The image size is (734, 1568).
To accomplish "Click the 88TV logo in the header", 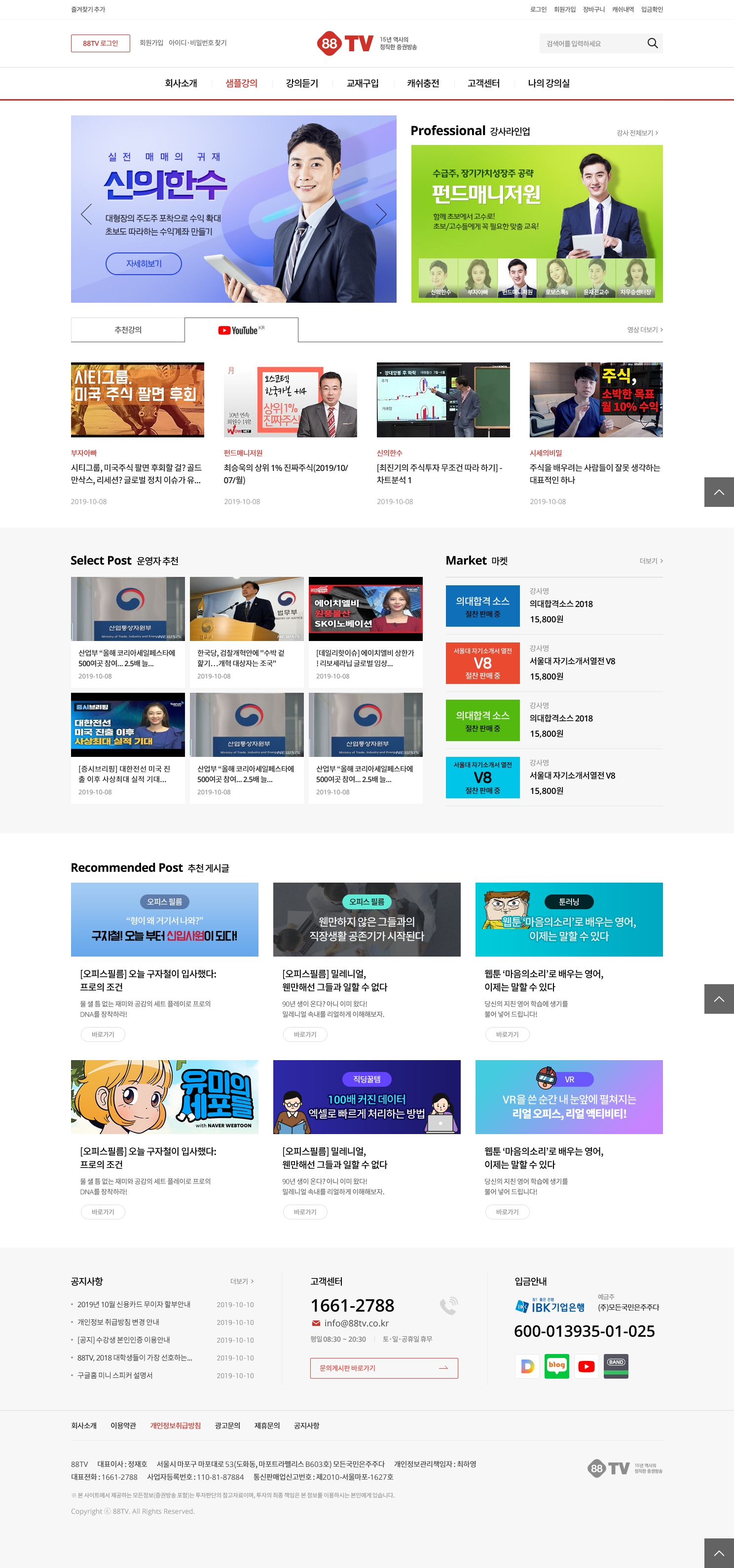I will 345,43.
